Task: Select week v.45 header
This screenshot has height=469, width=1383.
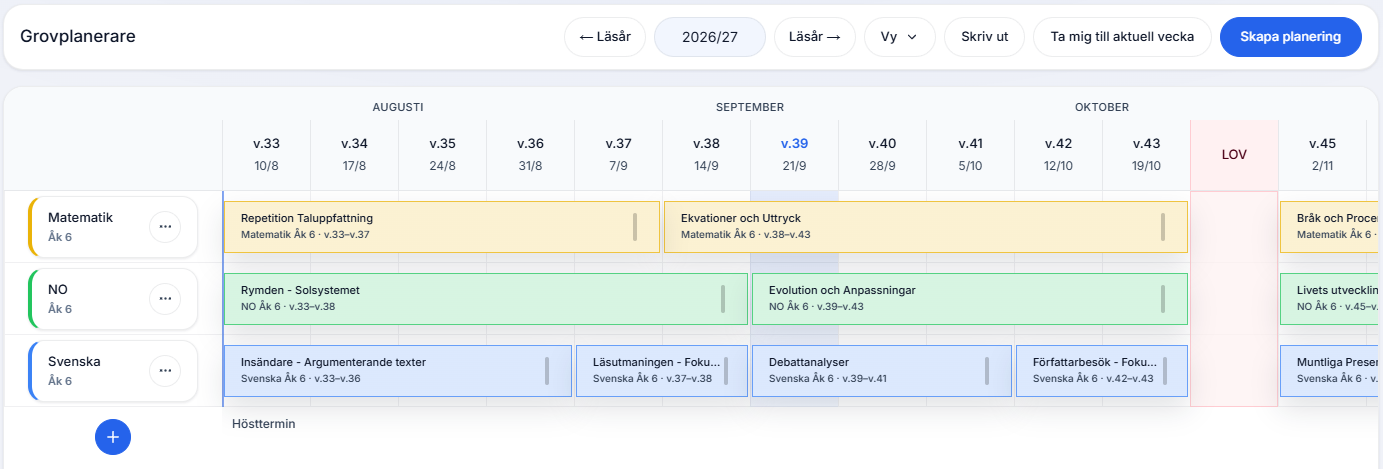Action: pyautogui.click(x=1323, y=155)
